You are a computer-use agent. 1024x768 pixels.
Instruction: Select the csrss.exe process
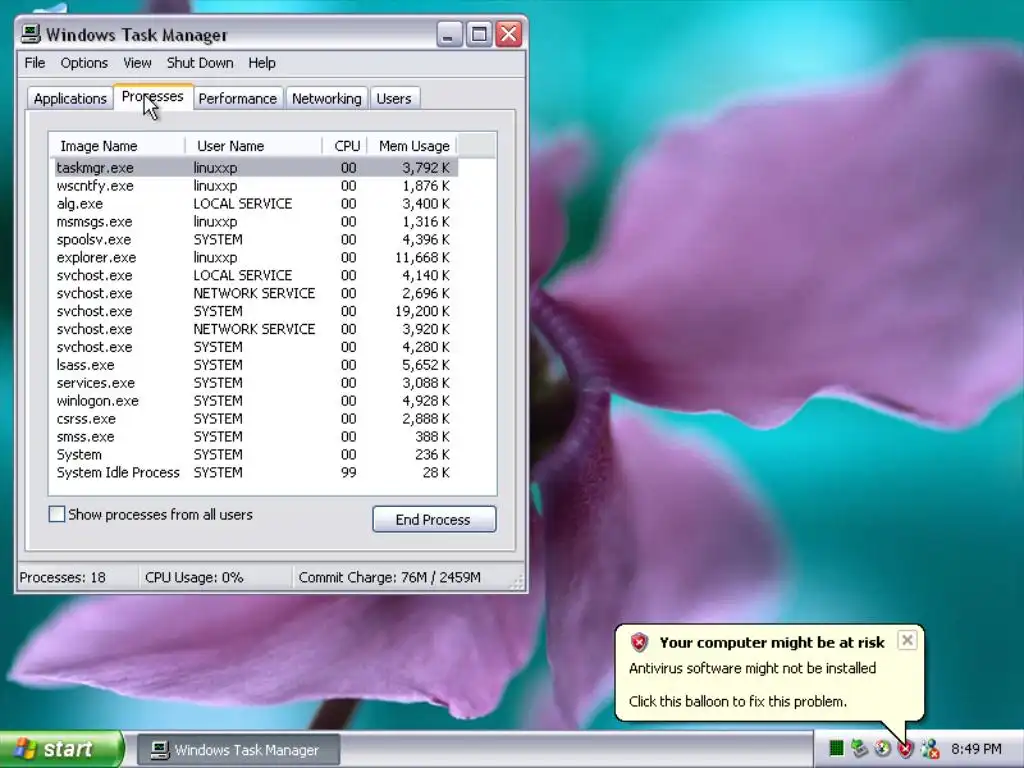[x=256, y=419]
